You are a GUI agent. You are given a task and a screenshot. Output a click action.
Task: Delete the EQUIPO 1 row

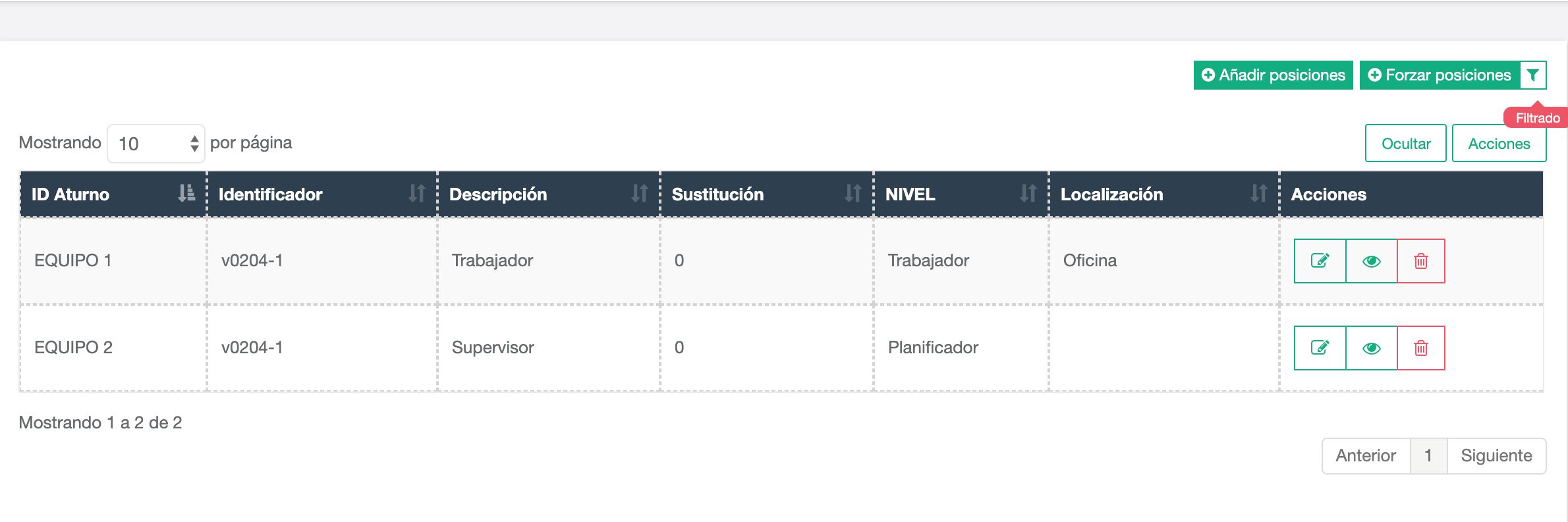point(1421,261)
